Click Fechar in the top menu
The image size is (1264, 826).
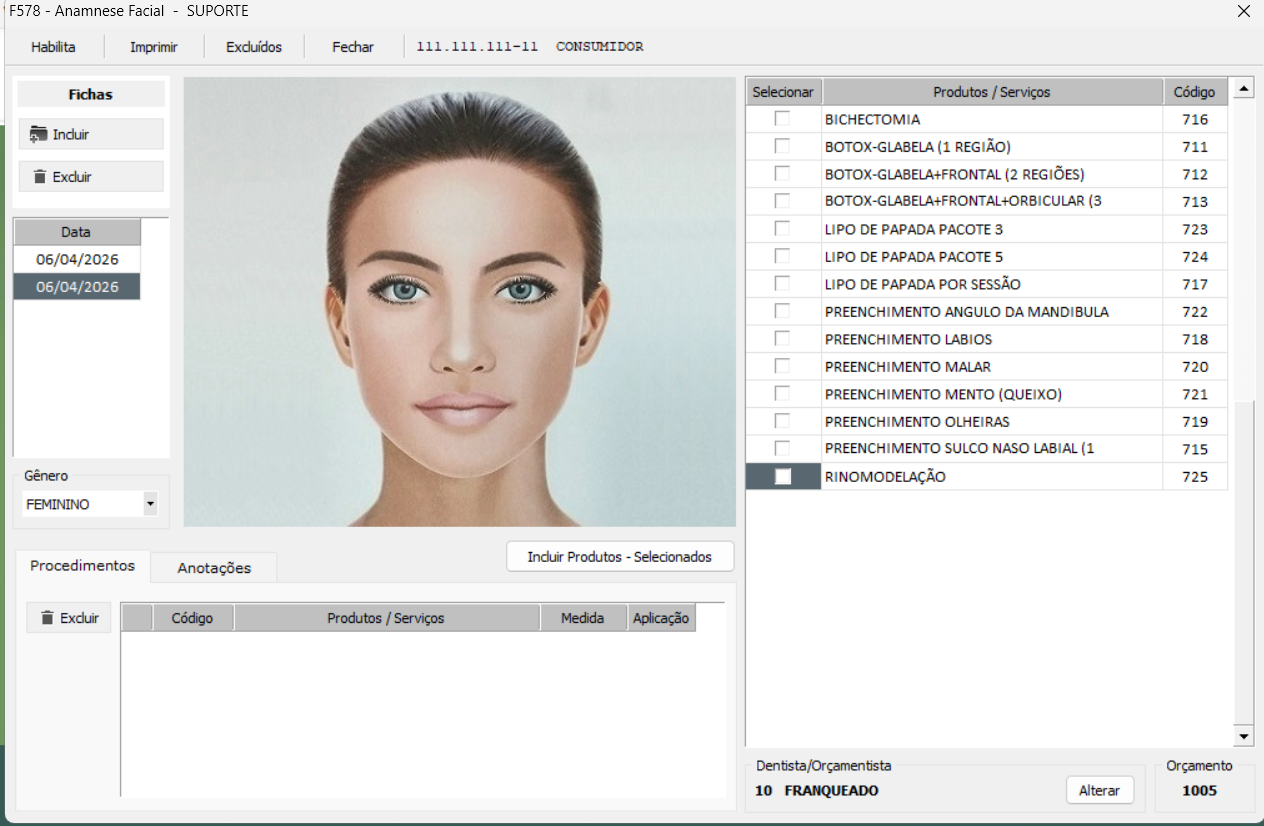pos(353,47)
